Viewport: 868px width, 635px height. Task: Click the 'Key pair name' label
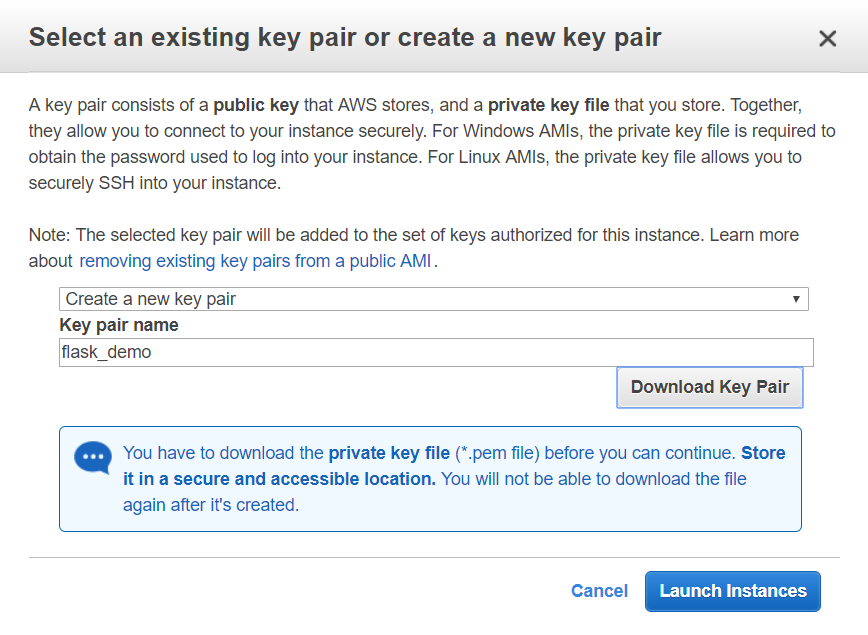(119, 325)
